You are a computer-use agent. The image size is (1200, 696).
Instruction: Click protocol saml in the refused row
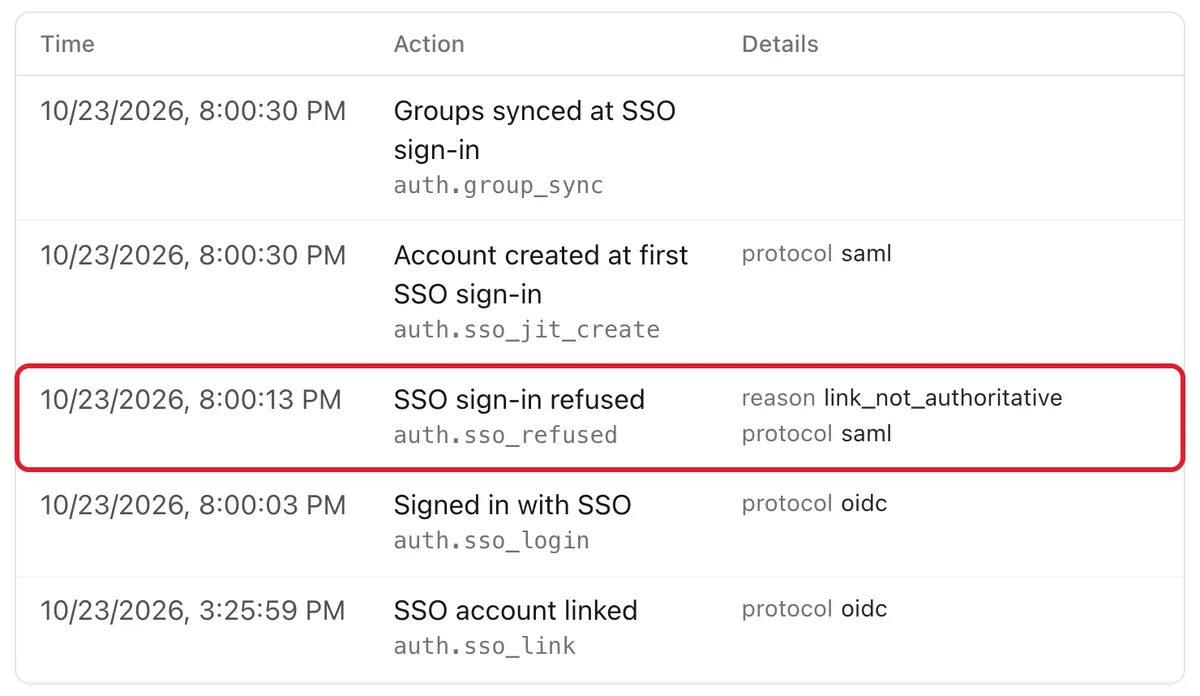[817, 434]
